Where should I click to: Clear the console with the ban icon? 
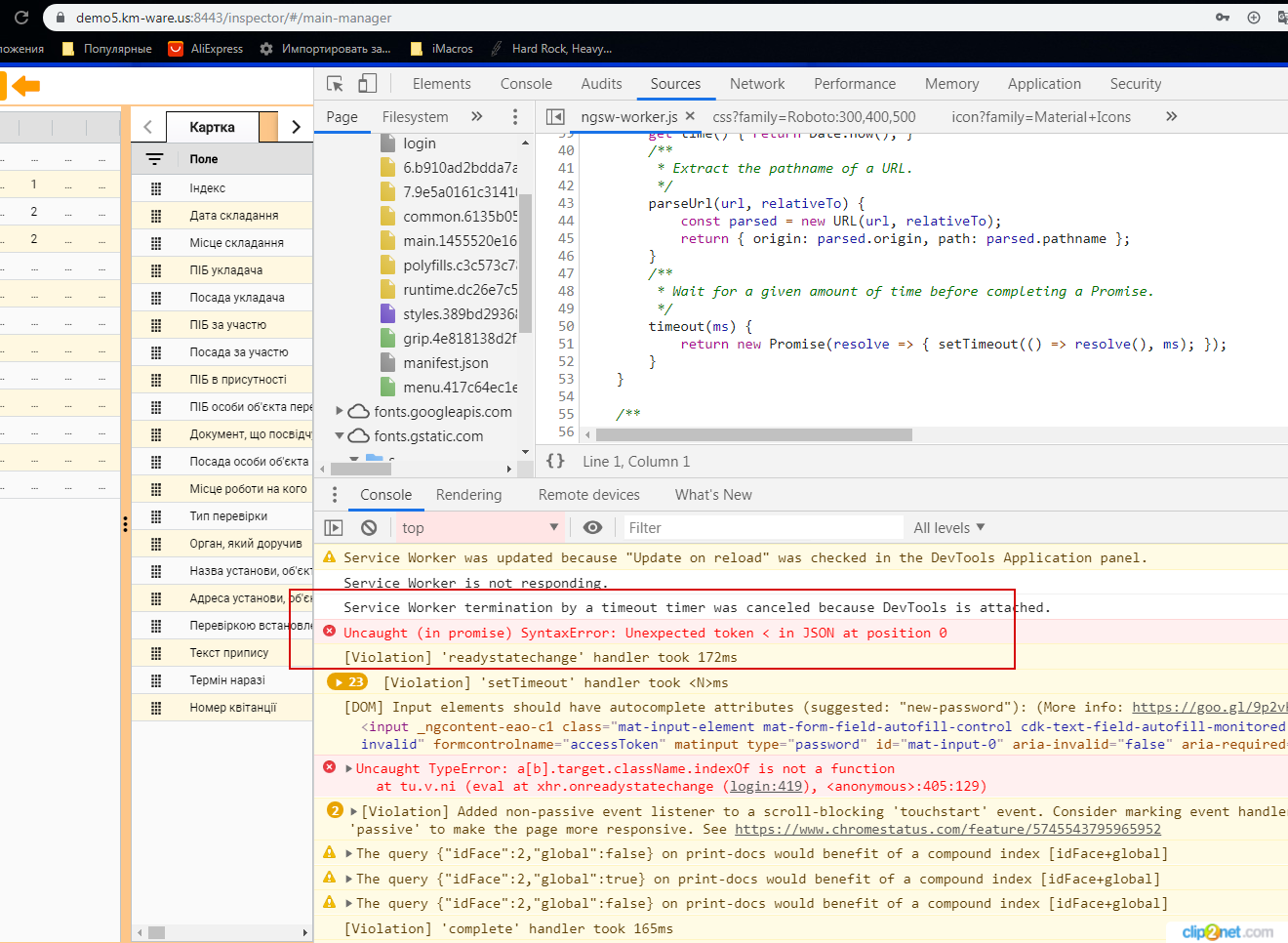coord(369,527)
